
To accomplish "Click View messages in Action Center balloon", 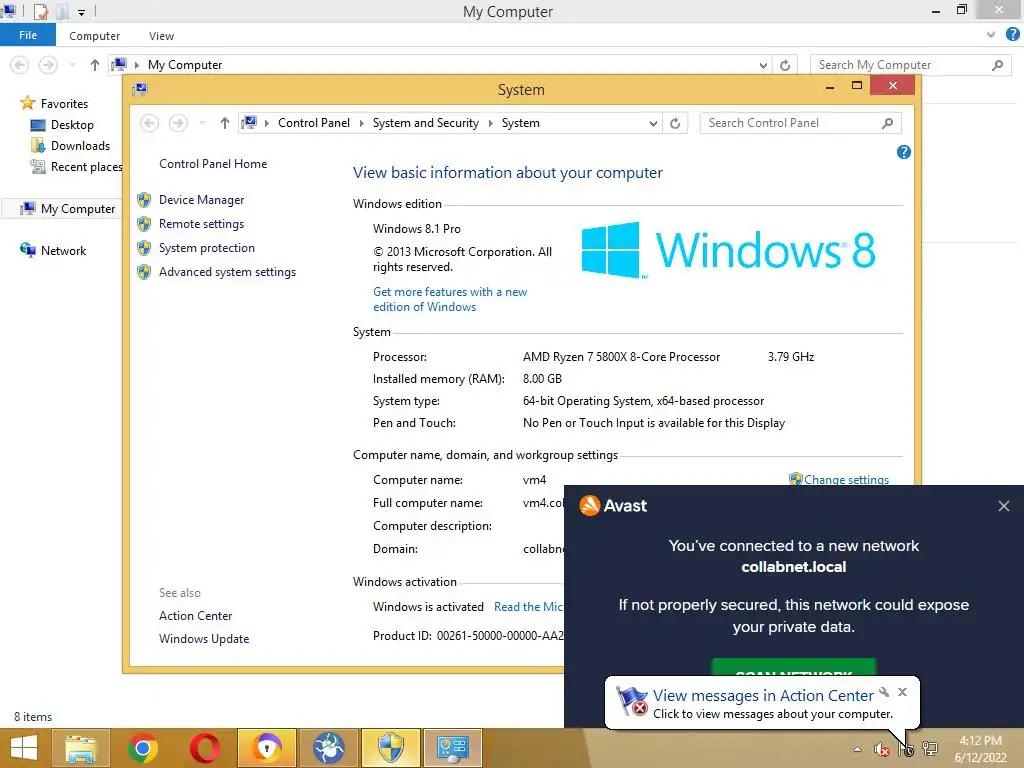I will click(x=763, y=696).
